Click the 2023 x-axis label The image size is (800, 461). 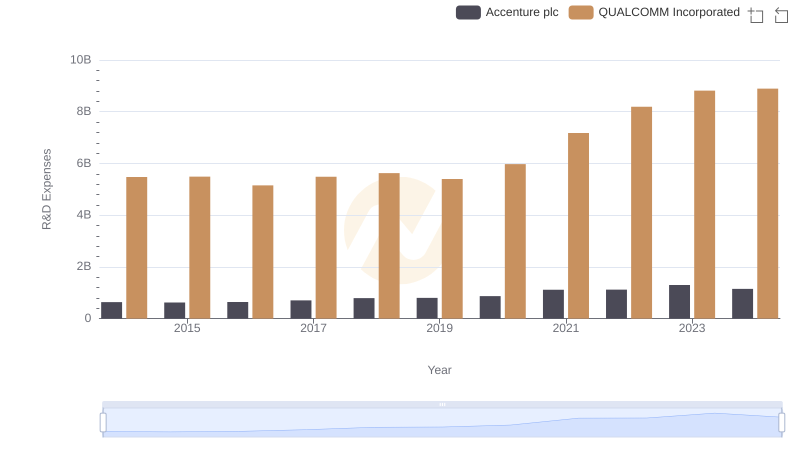[x=692, y=328]
